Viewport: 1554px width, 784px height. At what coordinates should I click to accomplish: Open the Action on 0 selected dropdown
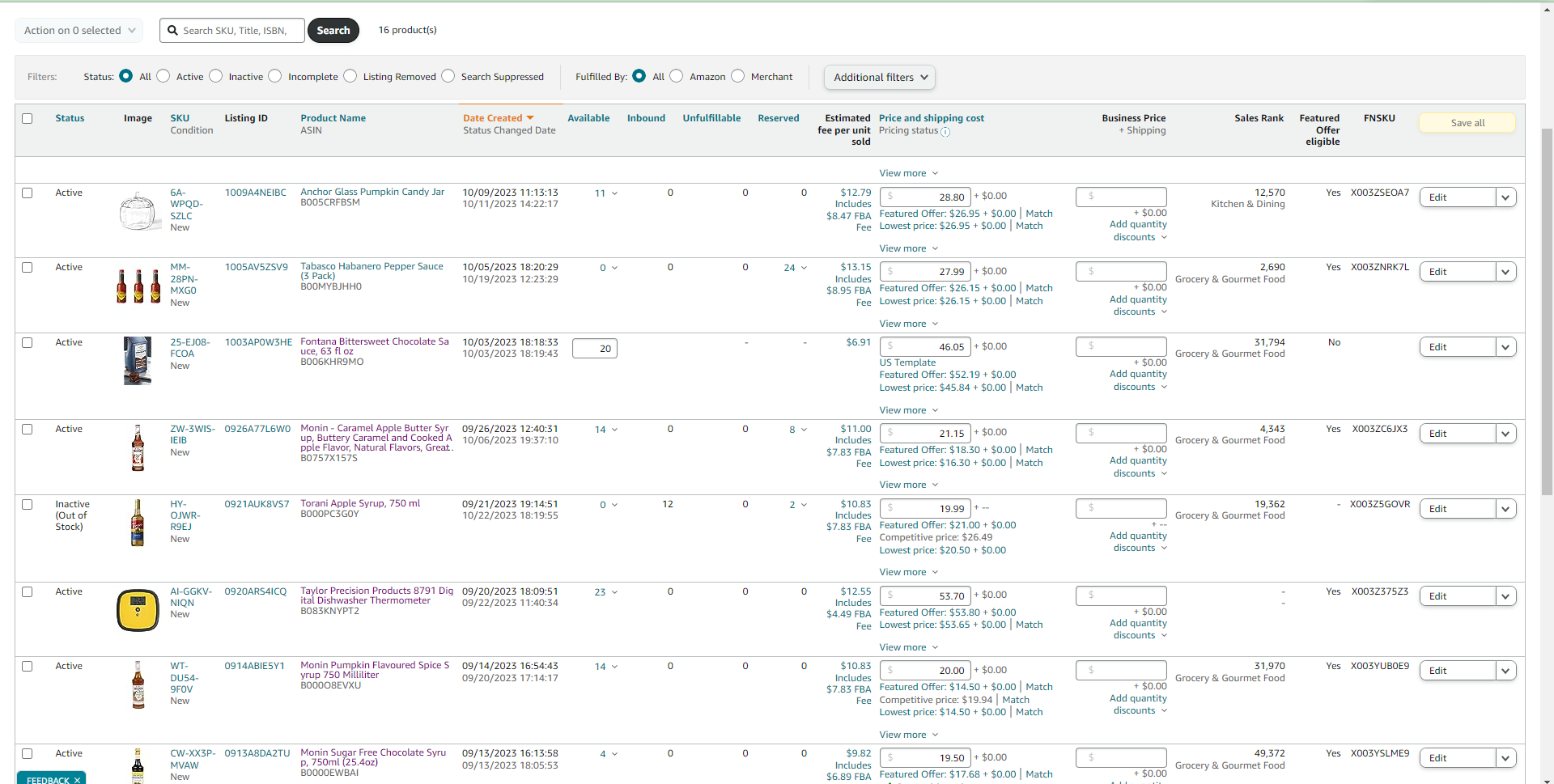(x=79, y=31)
